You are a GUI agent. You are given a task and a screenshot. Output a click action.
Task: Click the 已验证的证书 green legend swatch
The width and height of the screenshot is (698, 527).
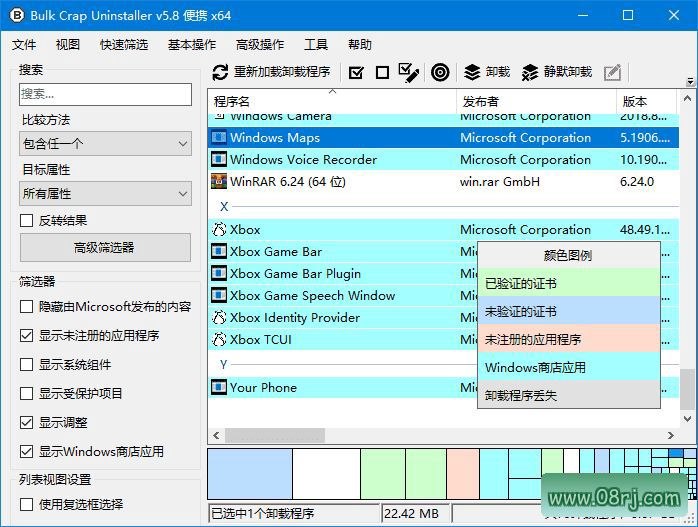[568, 283]
